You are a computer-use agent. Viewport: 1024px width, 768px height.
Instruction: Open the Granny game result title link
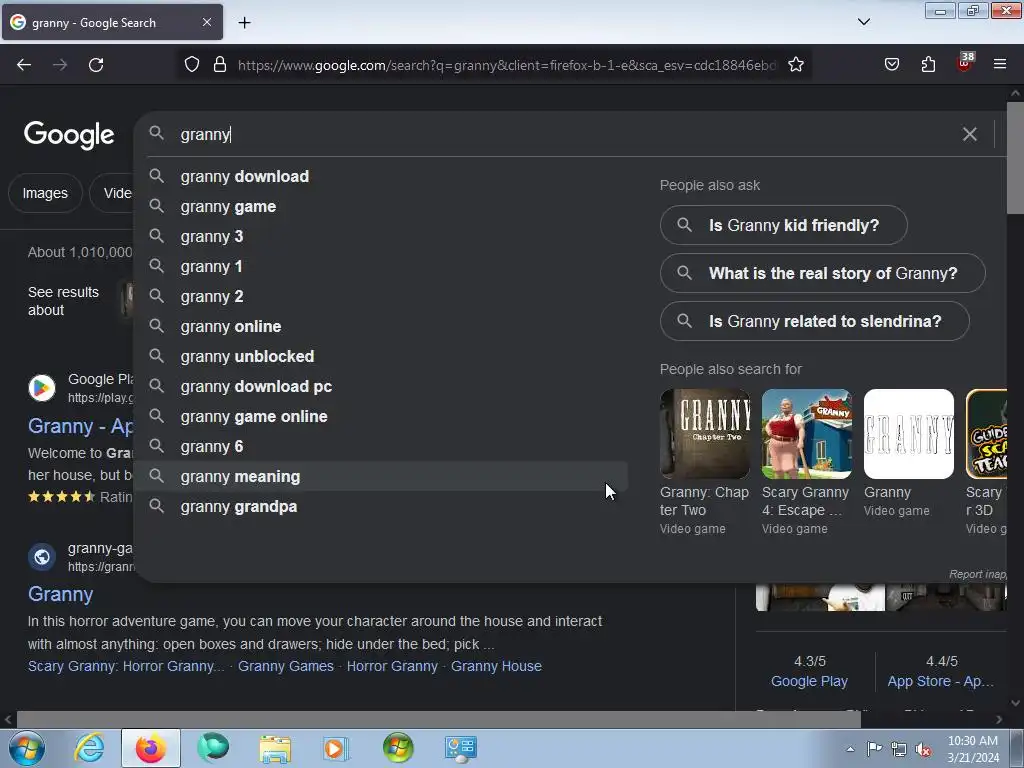[61, 594]
